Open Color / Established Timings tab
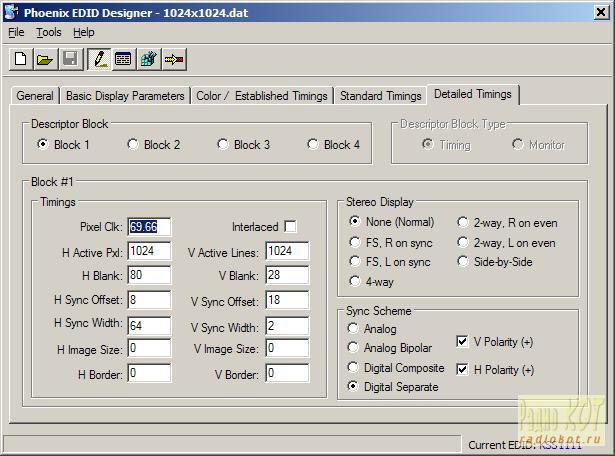This screenshot has width=615, height=456. coord(262,96)
